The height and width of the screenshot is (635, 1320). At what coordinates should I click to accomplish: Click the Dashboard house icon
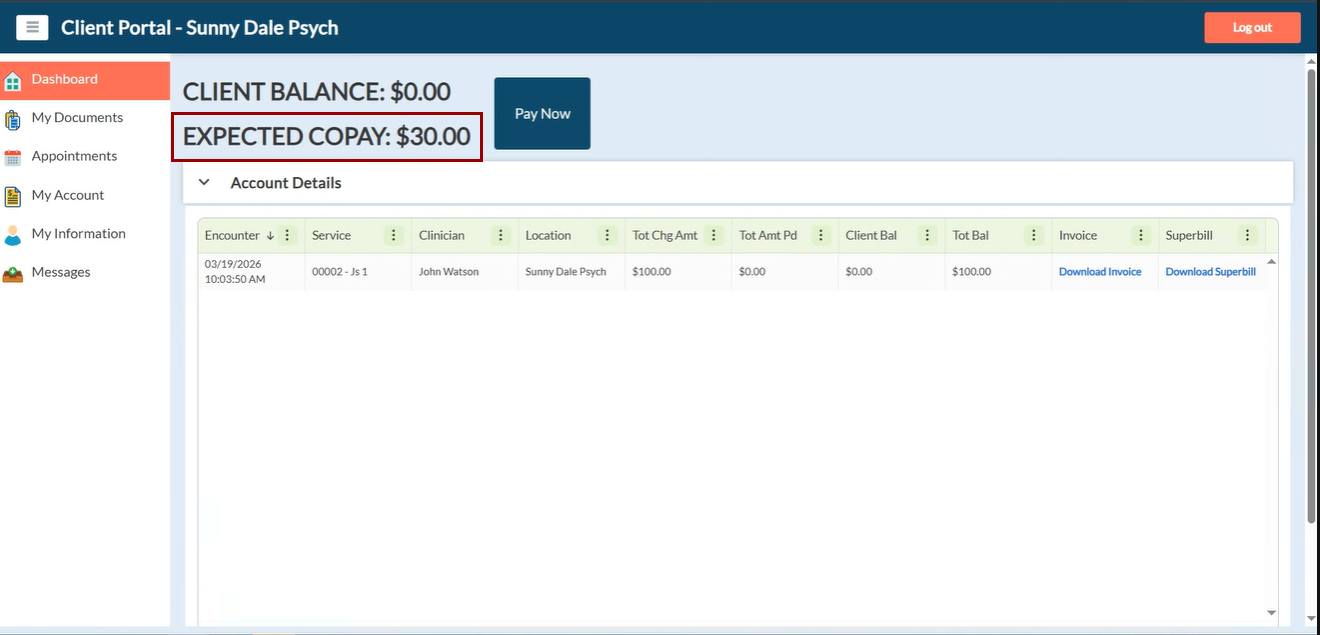click(13, 80)
